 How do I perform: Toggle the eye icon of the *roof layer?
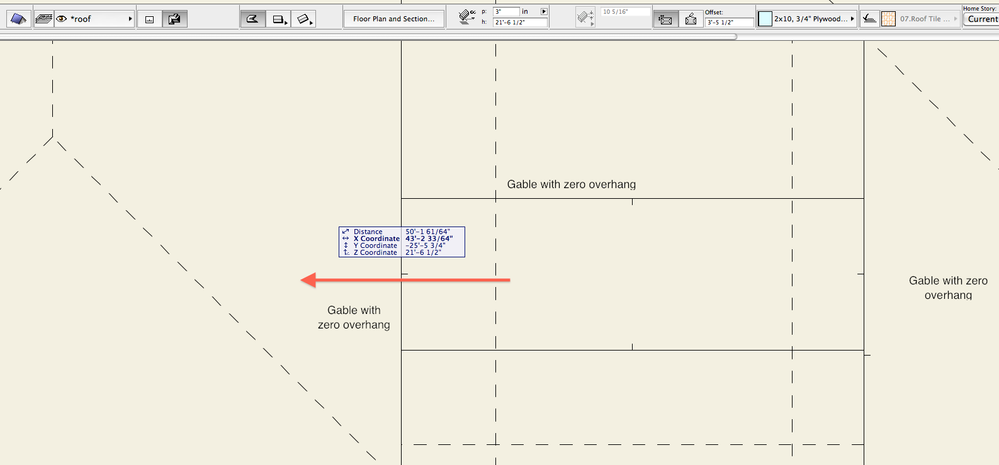pos(62,19)
